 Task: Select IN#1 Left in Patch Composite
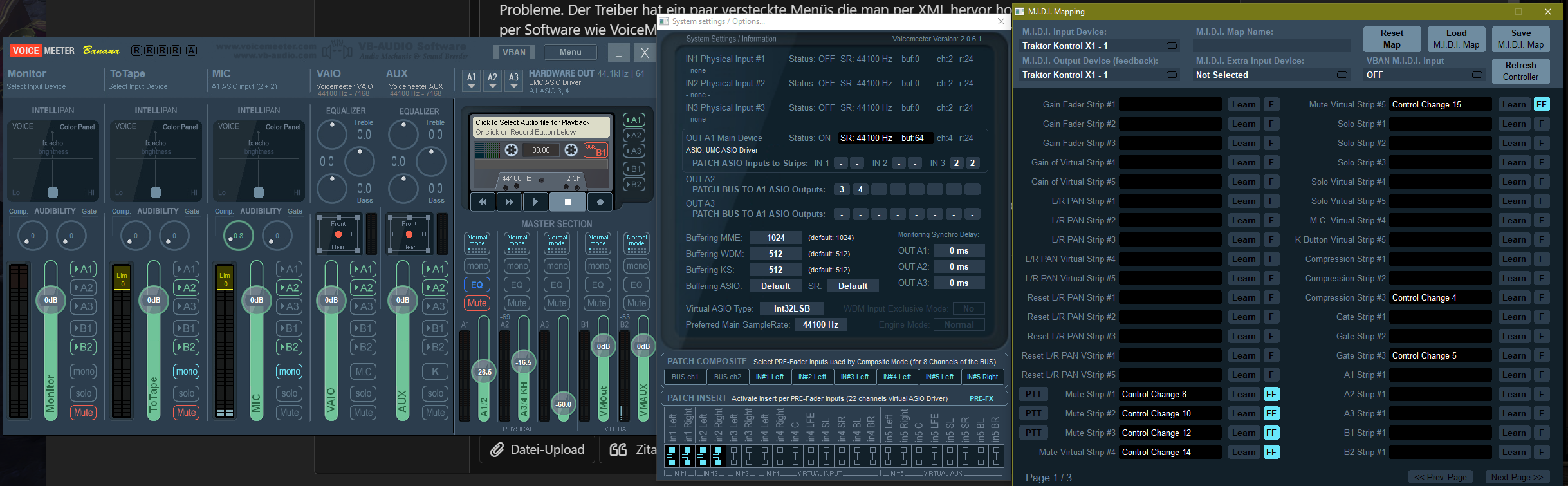click(770, 377)
